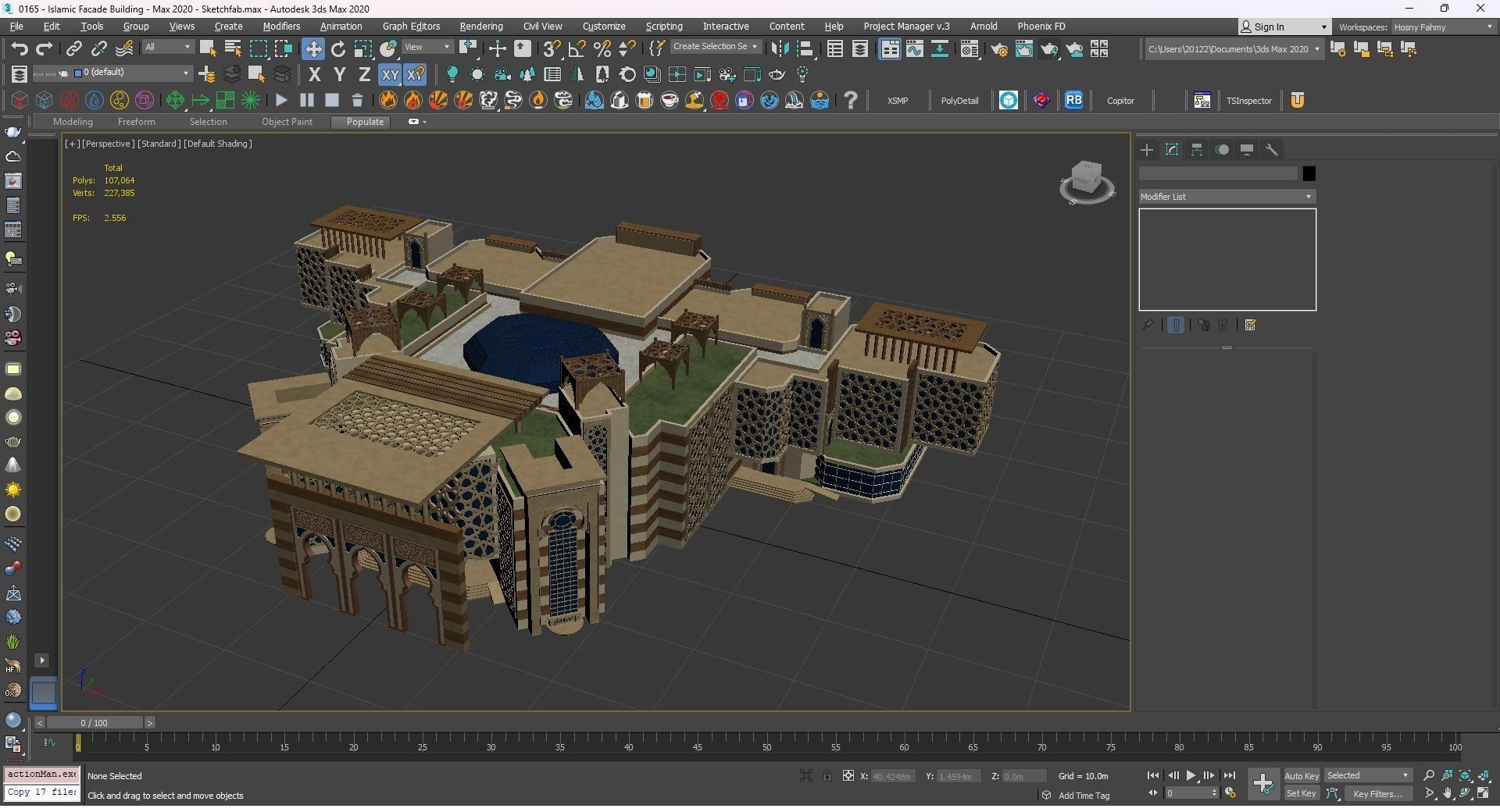
Task: Open the Create panel tab
Action: [x=1147, y=150]
